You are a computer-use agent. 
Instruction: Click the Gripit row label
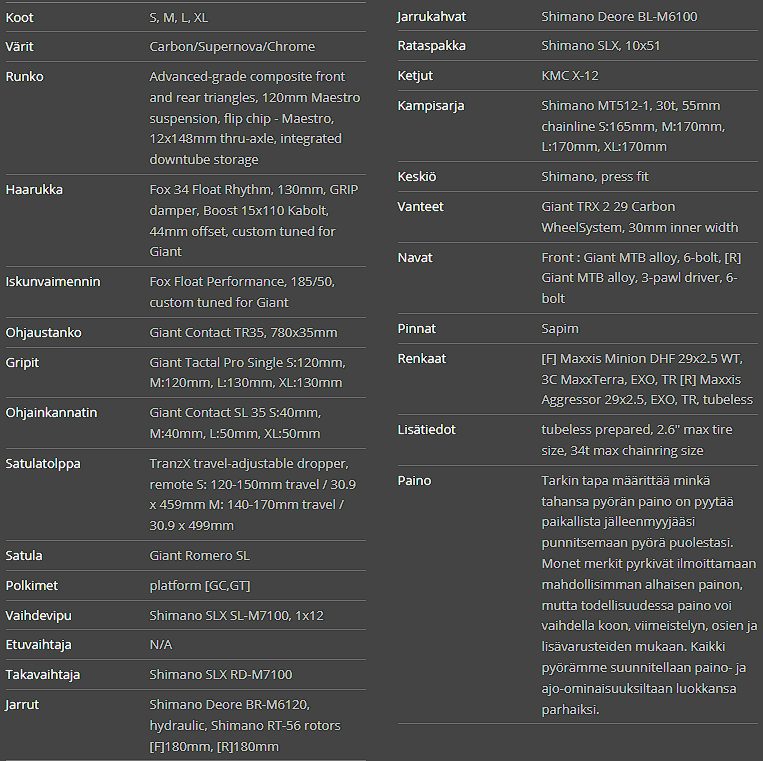coord(22,363)
